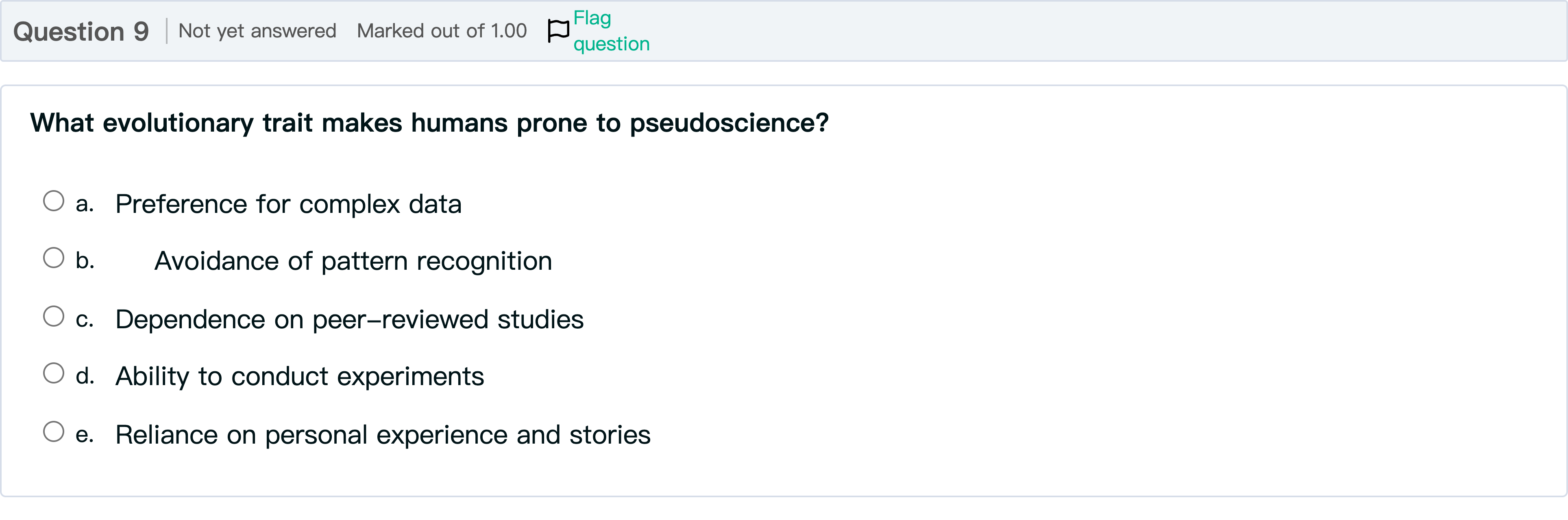Click the "Dependence on peer-reviewed studies" answer text
1568x520 pixels.
point(349,320)
